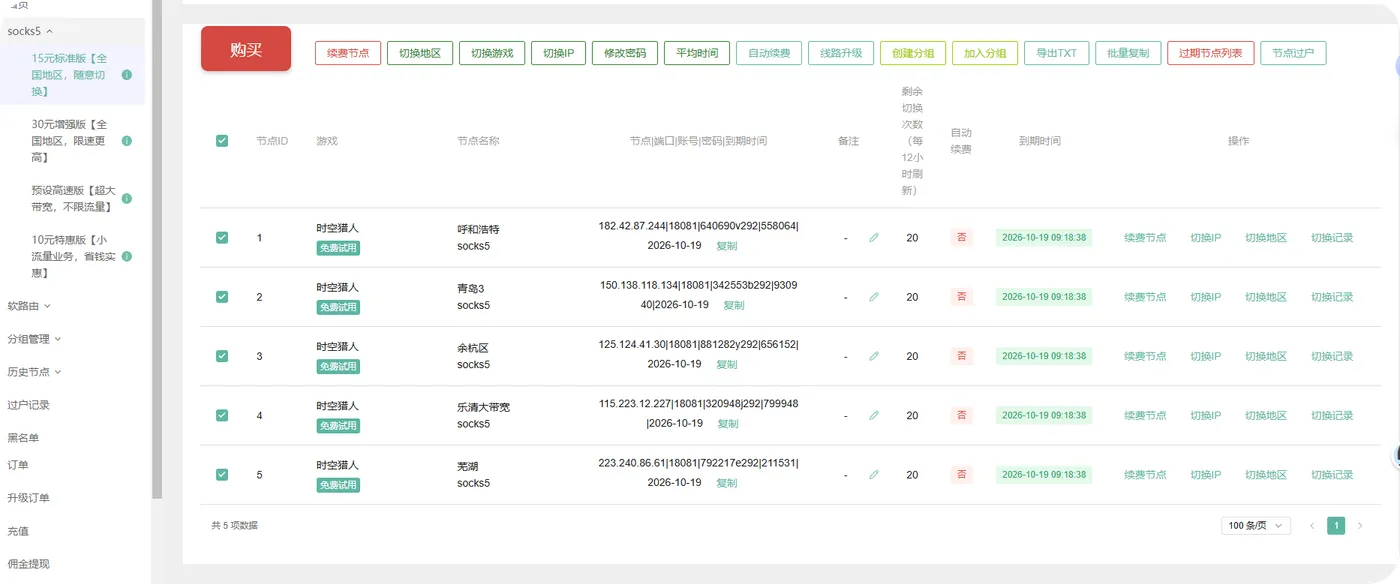This screenshot has width=1400, height=584.
Task: Click the 否 auto-renew tag for node 1
Action: pyautogui.click(x=961, y=238)
